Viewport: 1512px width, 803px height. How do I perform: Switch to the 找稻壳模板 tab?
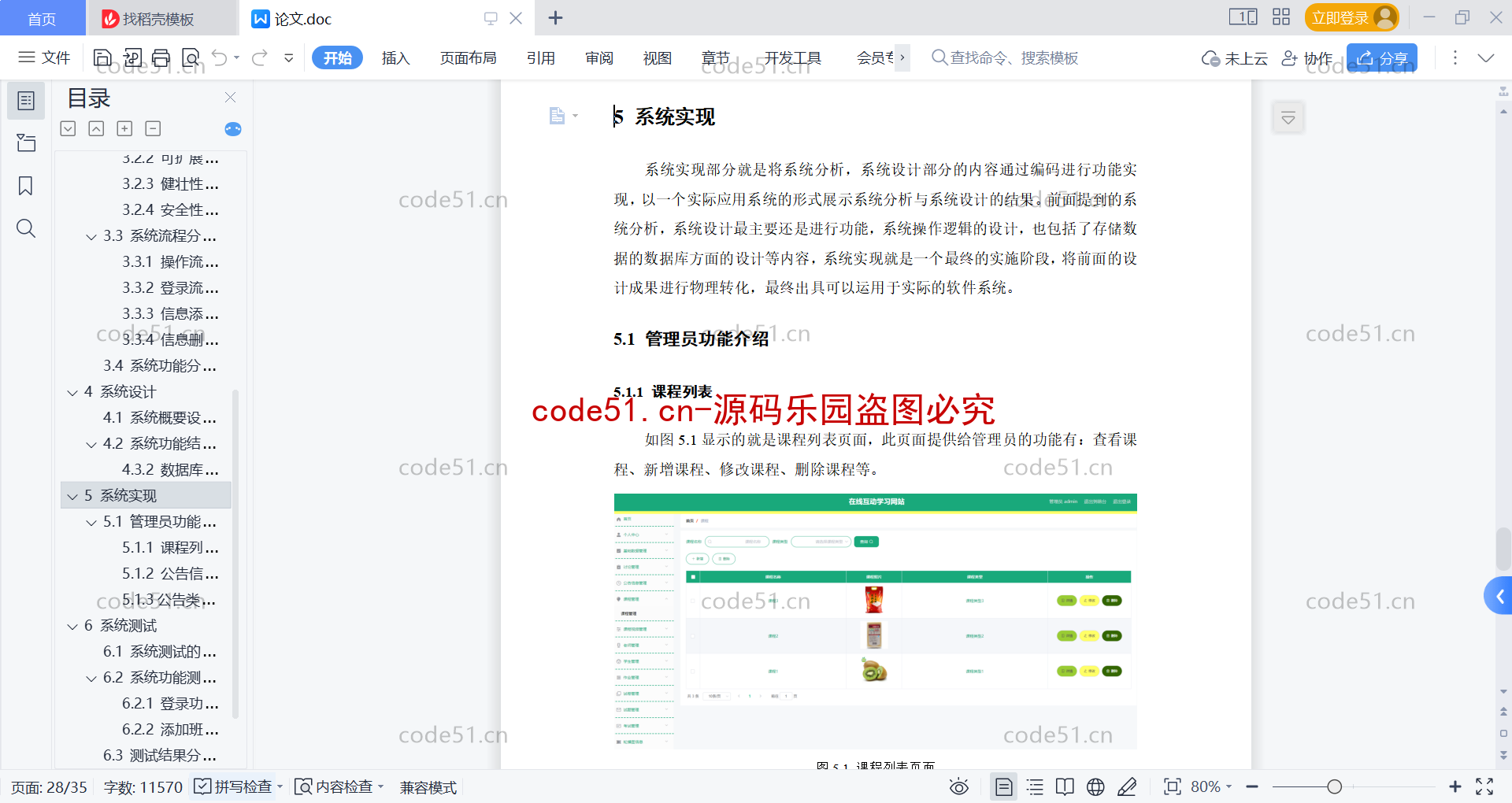pyautogui.click(x=162, y=18)
